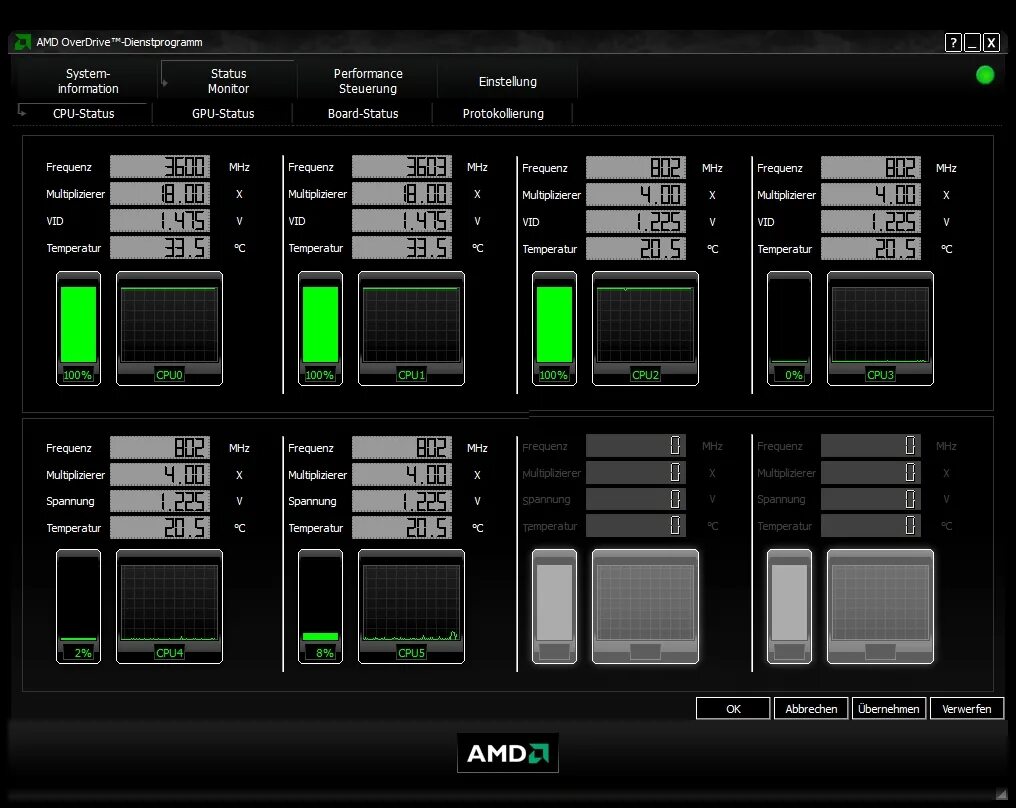Click CPU2's 1.225 VID value
The height and width of the screenshot is (808, 1016).
point(636,222)
